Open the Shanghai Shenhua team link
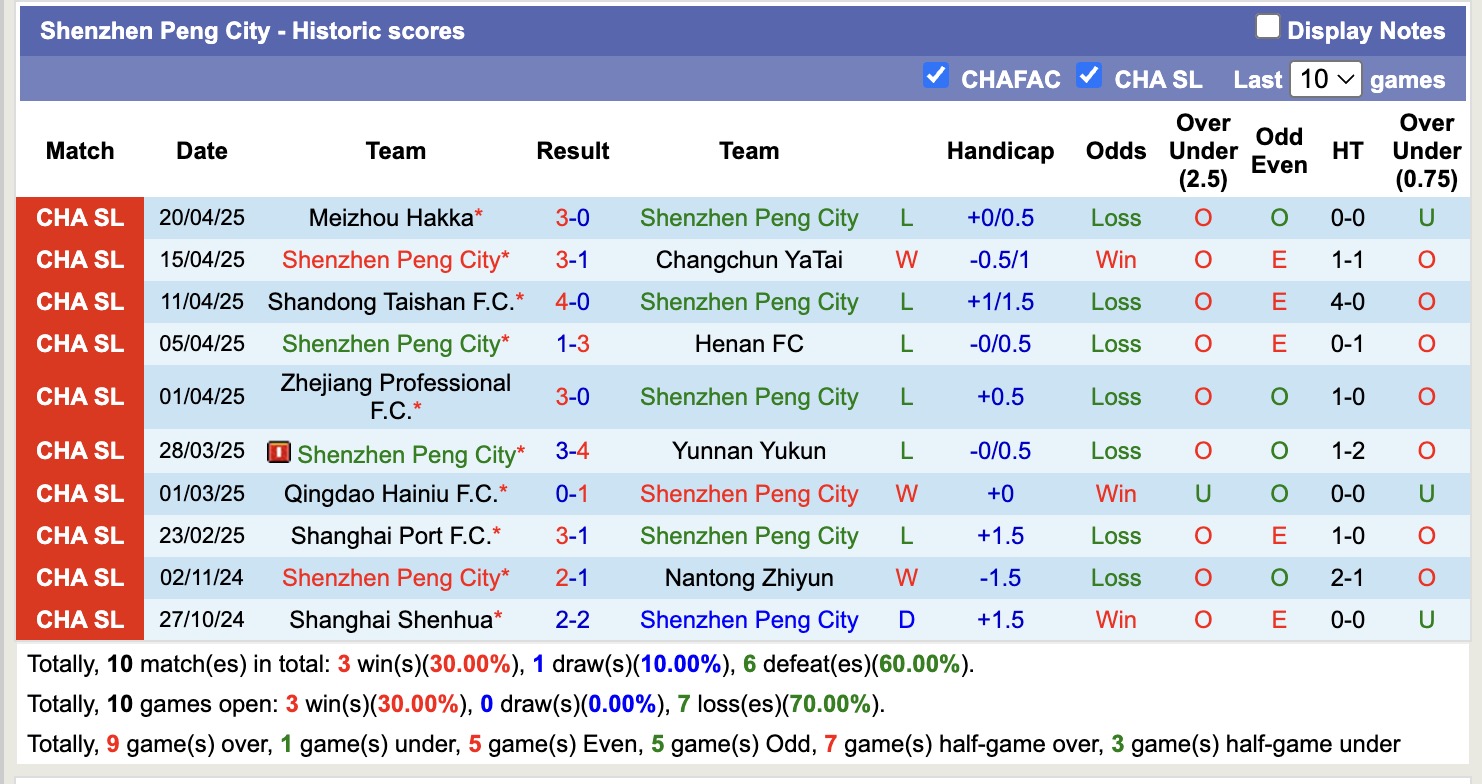1482x784 pixels. (x=392, y=620)
